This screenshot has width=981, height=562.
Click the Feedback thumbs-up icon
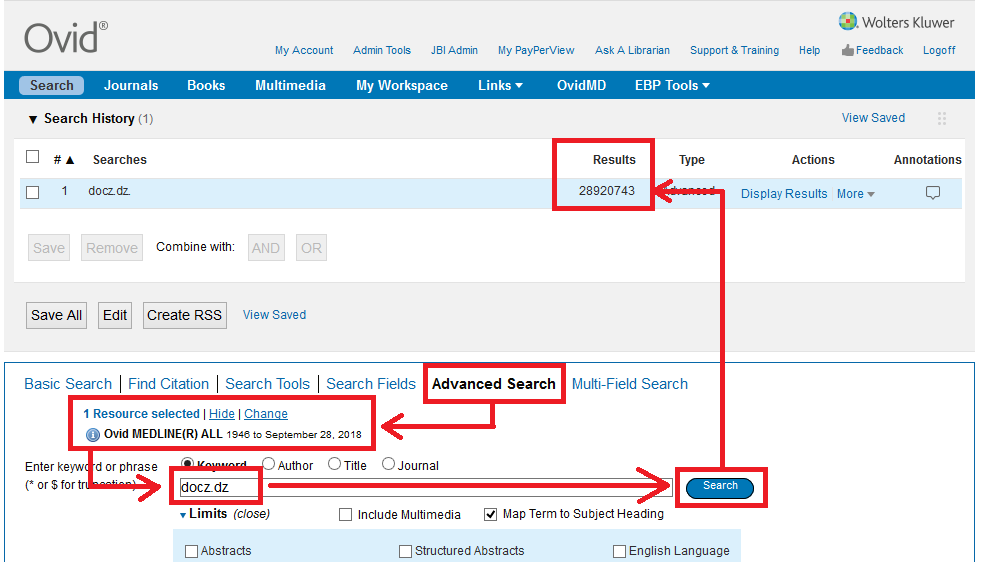click(847, 50)
